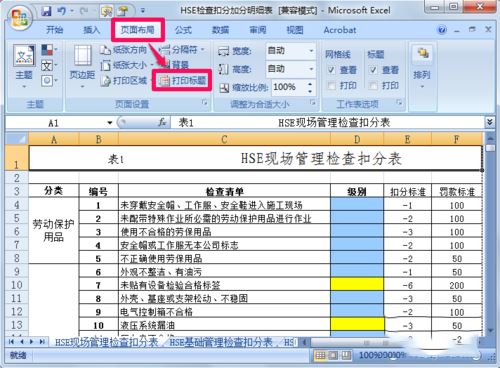Select row 3 header
The image size is (500, 368).
click(17, 191)
